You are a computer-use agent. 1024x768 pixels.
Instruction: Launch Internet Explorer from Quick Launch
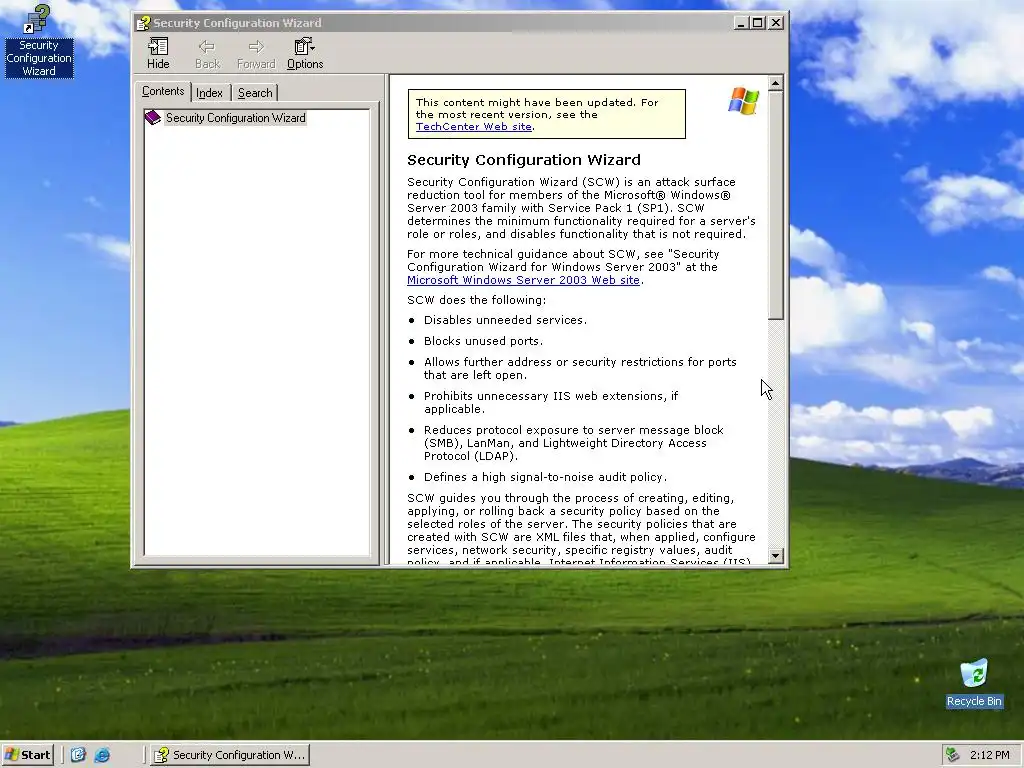(x=102, y=755)
